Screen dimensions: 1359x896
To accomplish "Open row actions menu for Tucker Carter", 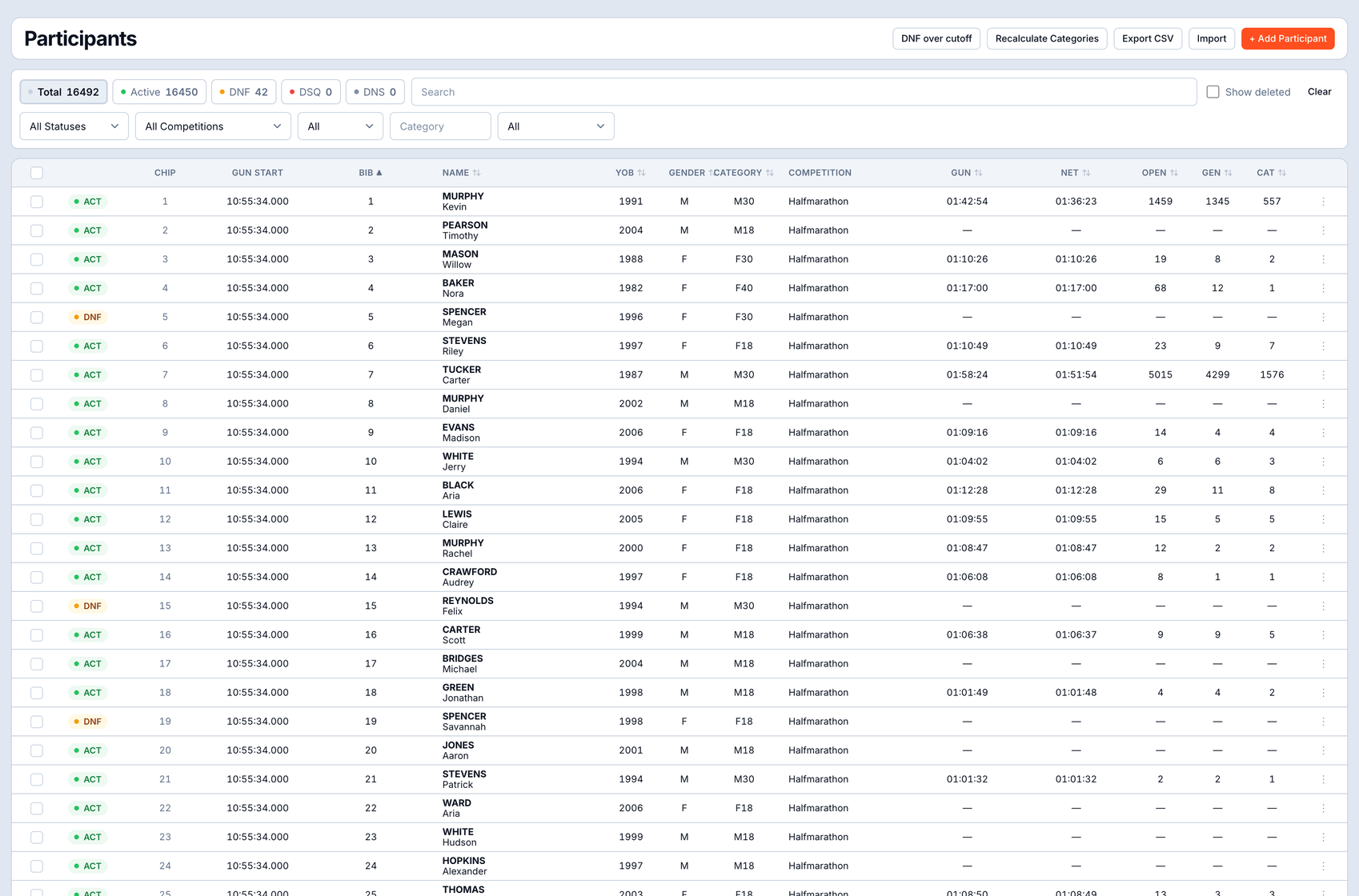I will pos(1323,374).
